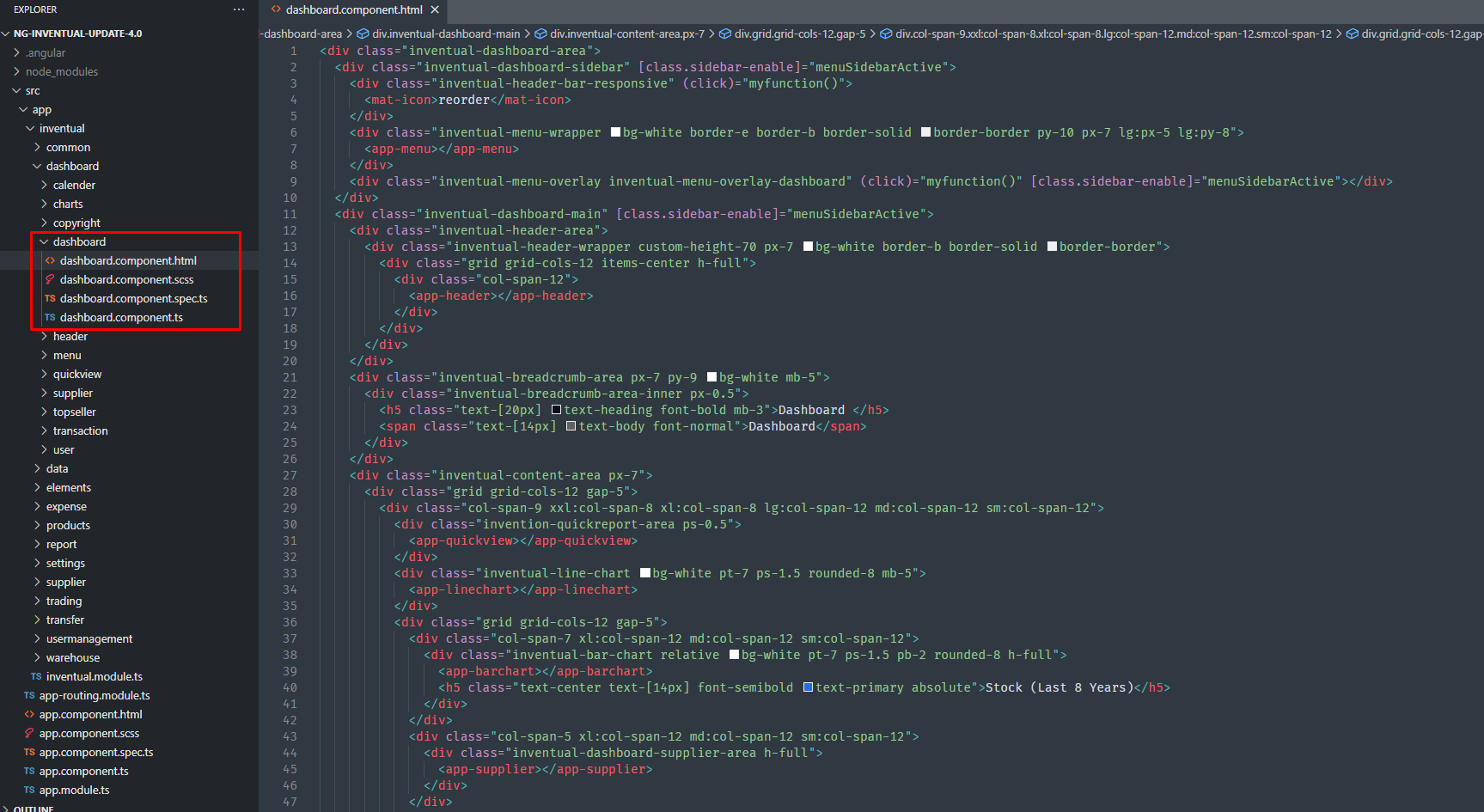This screenshot has width=1484, height=812.
Task: Select div.grid.grid-cols-12.gap-5 breadcrumb
Action: (x=800, y=34)
